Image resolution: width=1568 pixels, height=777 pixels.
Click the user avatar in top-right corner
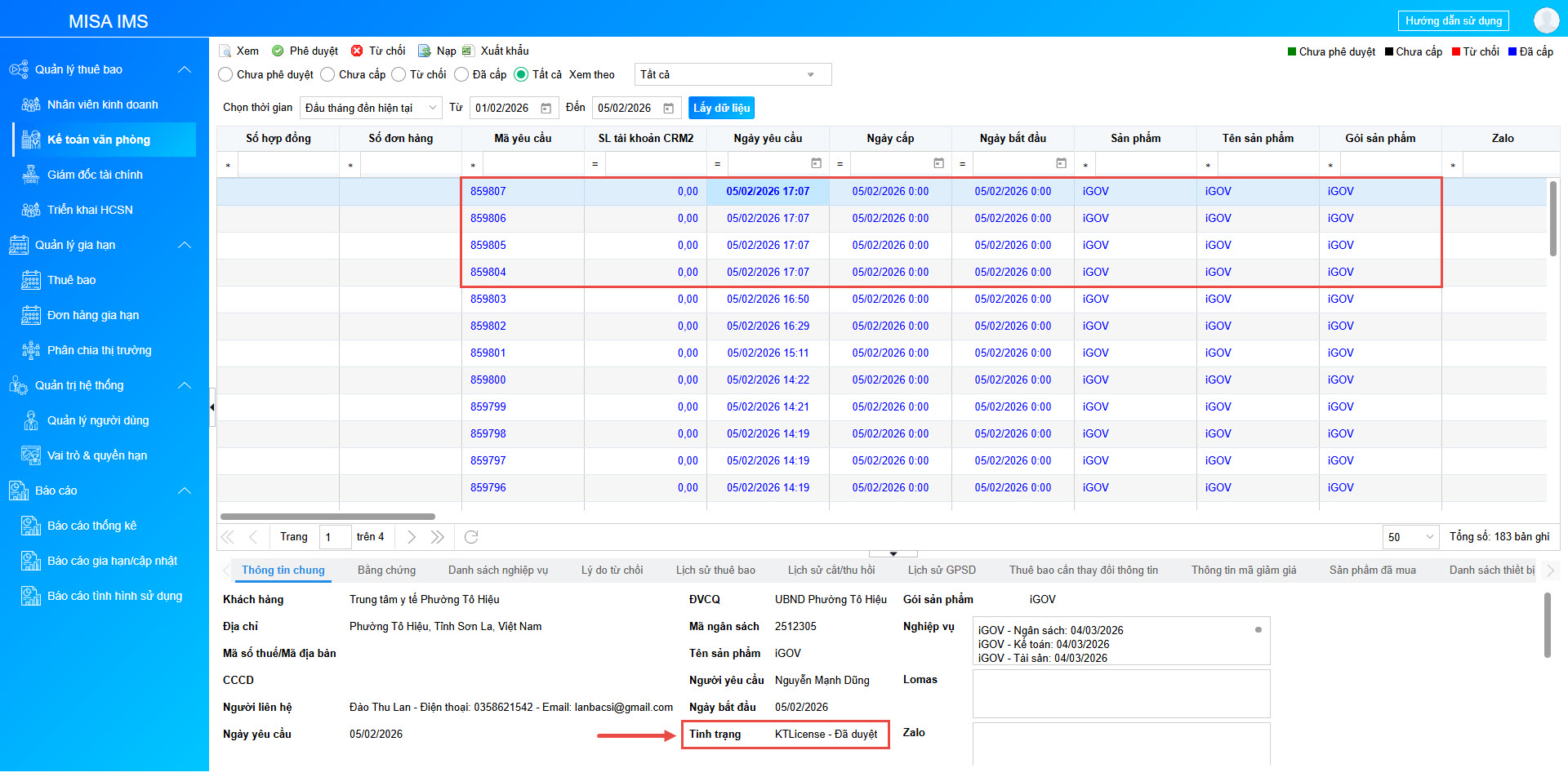[1546, 20]
